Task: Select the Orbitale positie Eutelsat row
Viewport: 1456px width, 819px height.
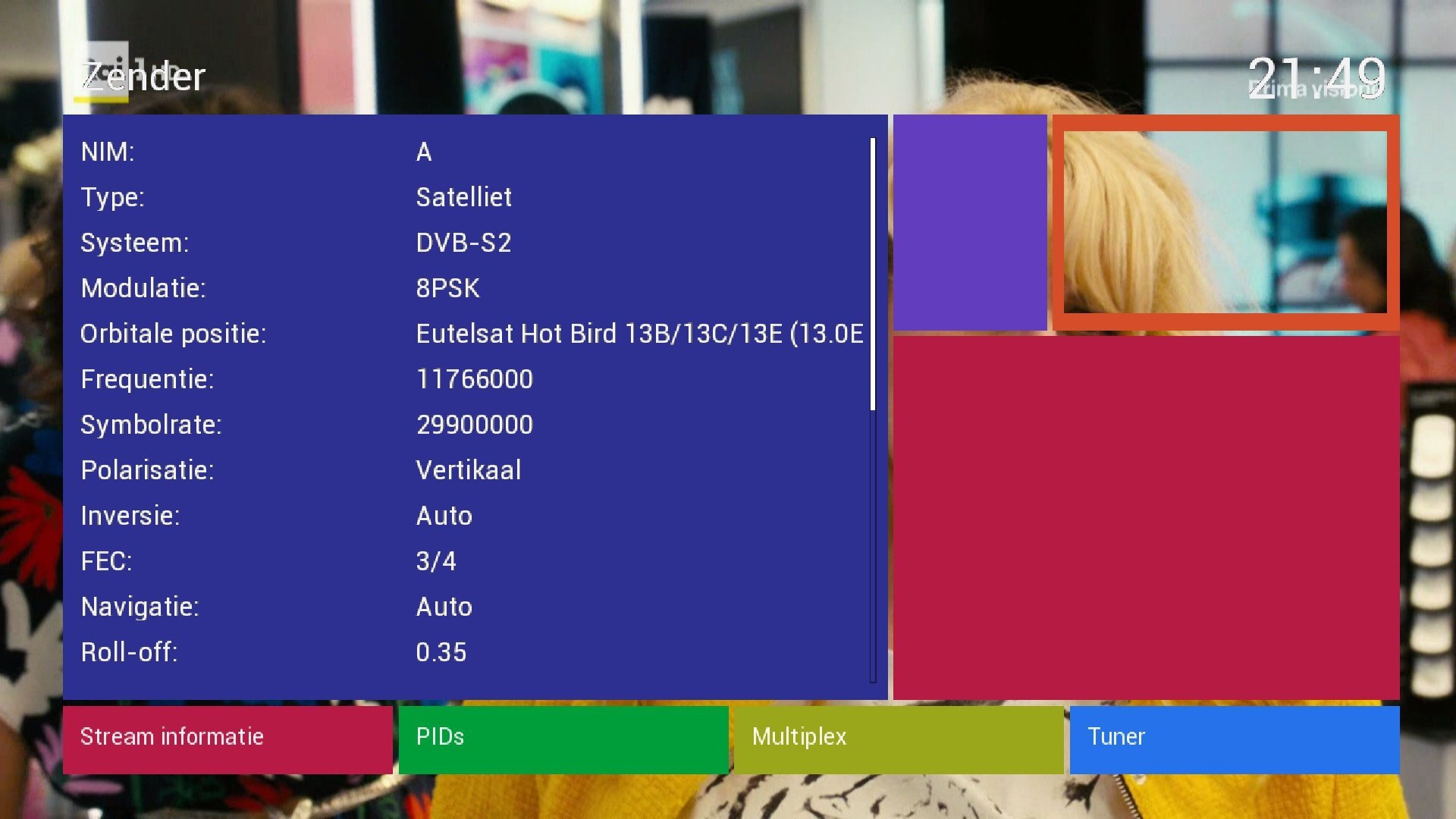Action: coord(472,334)
